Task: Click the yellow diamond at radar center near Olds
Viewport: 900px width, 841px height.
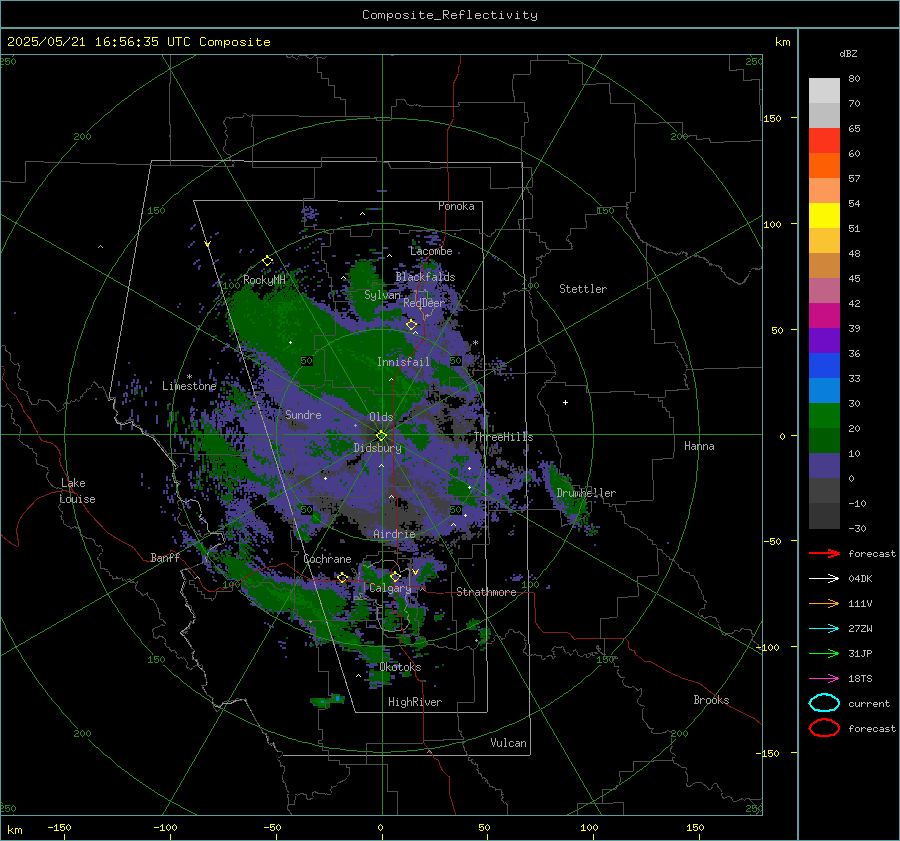Action: coord(381,436)
